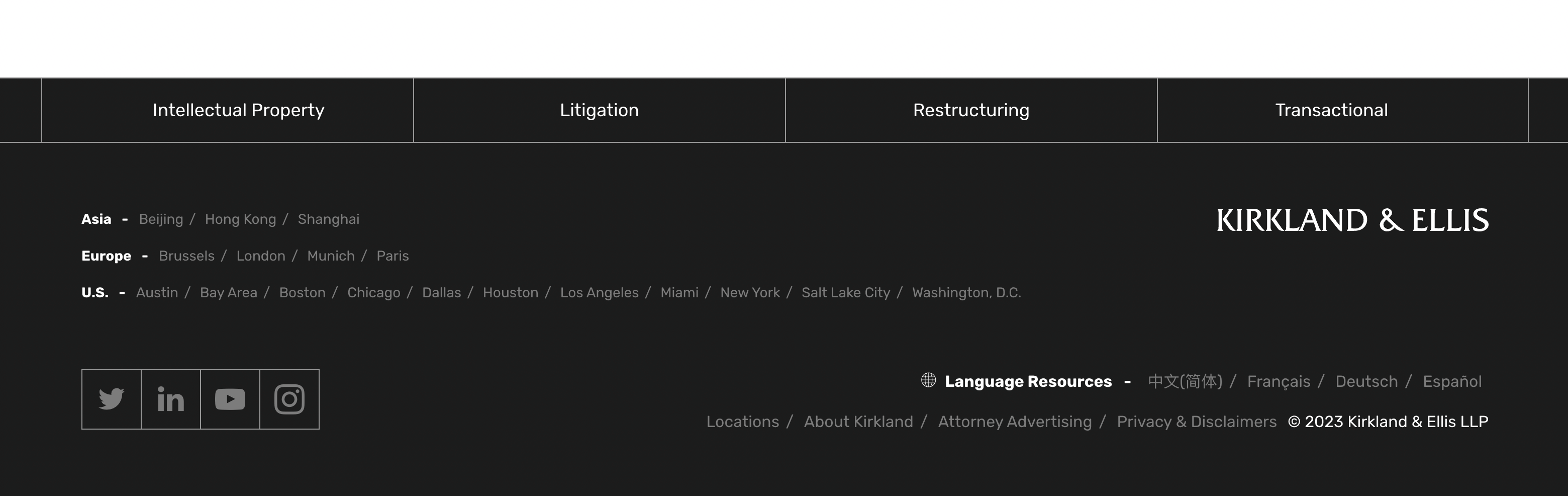This screenshot has height=496, width=1568.
Task: Open the Hong Kong office link
Action: [x=240, y=219]
